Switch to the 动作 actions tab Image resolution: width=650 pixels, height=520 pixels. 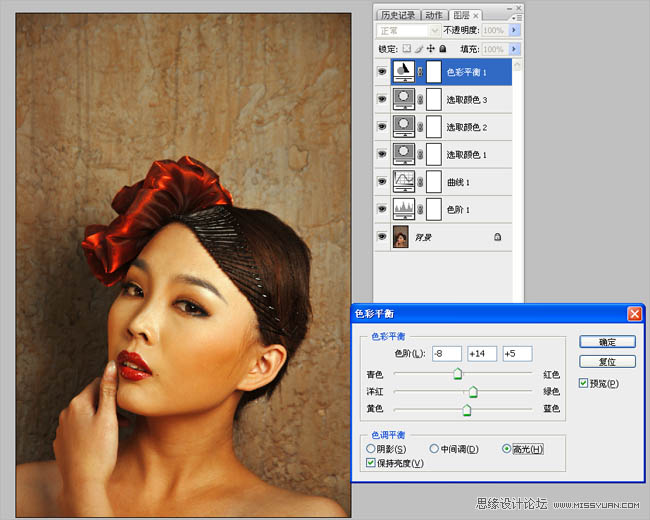(433, 15)
